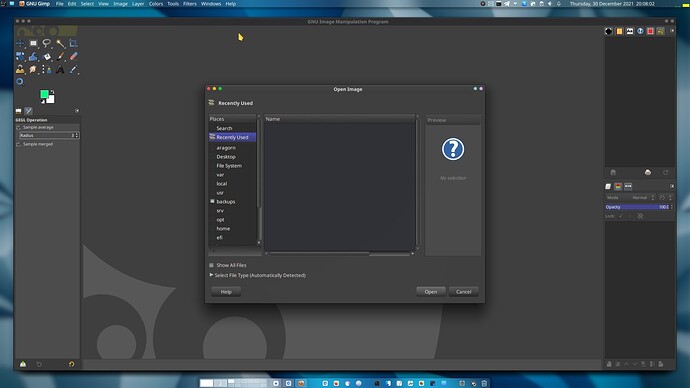Open the Edit menu
Image resolution: width=690 pixels, height=388 pixels.
tap(72, 4)
